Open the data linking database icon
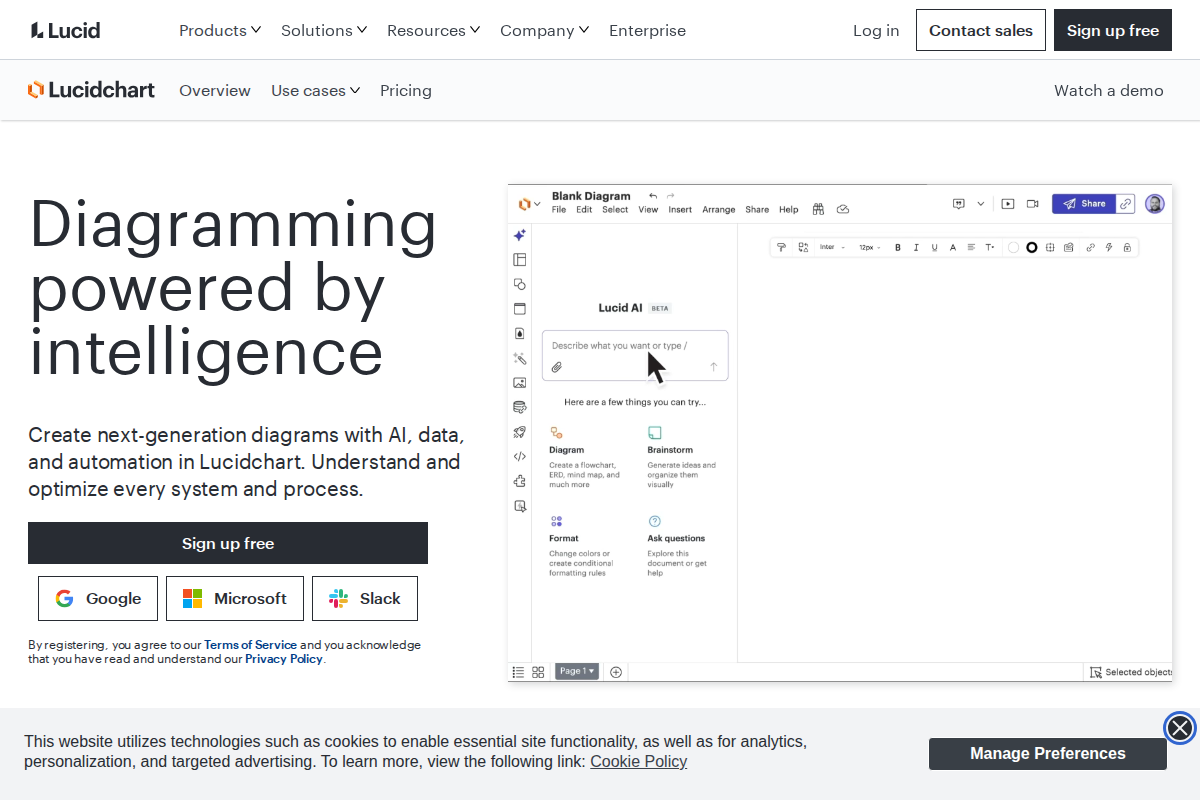This screenshot has width=1200, height=800. 519,407
